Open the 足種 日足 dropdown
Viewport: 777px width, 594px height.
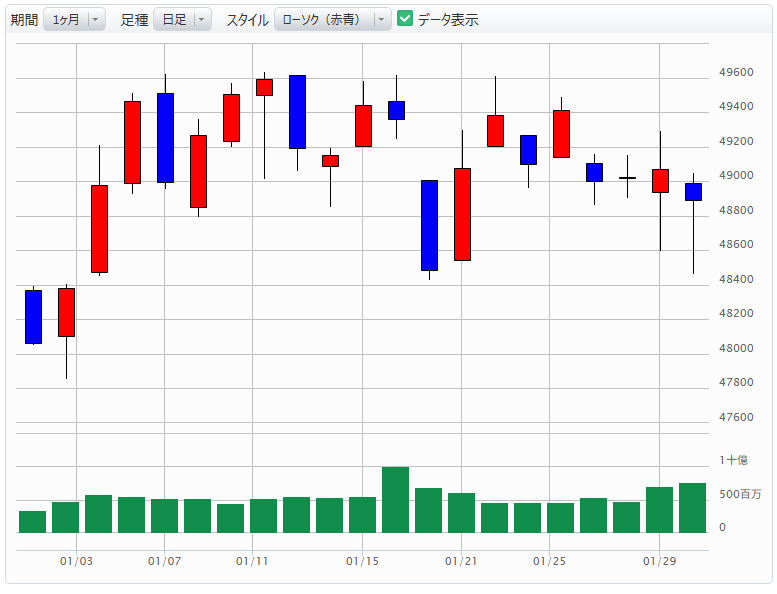point(182,19)
